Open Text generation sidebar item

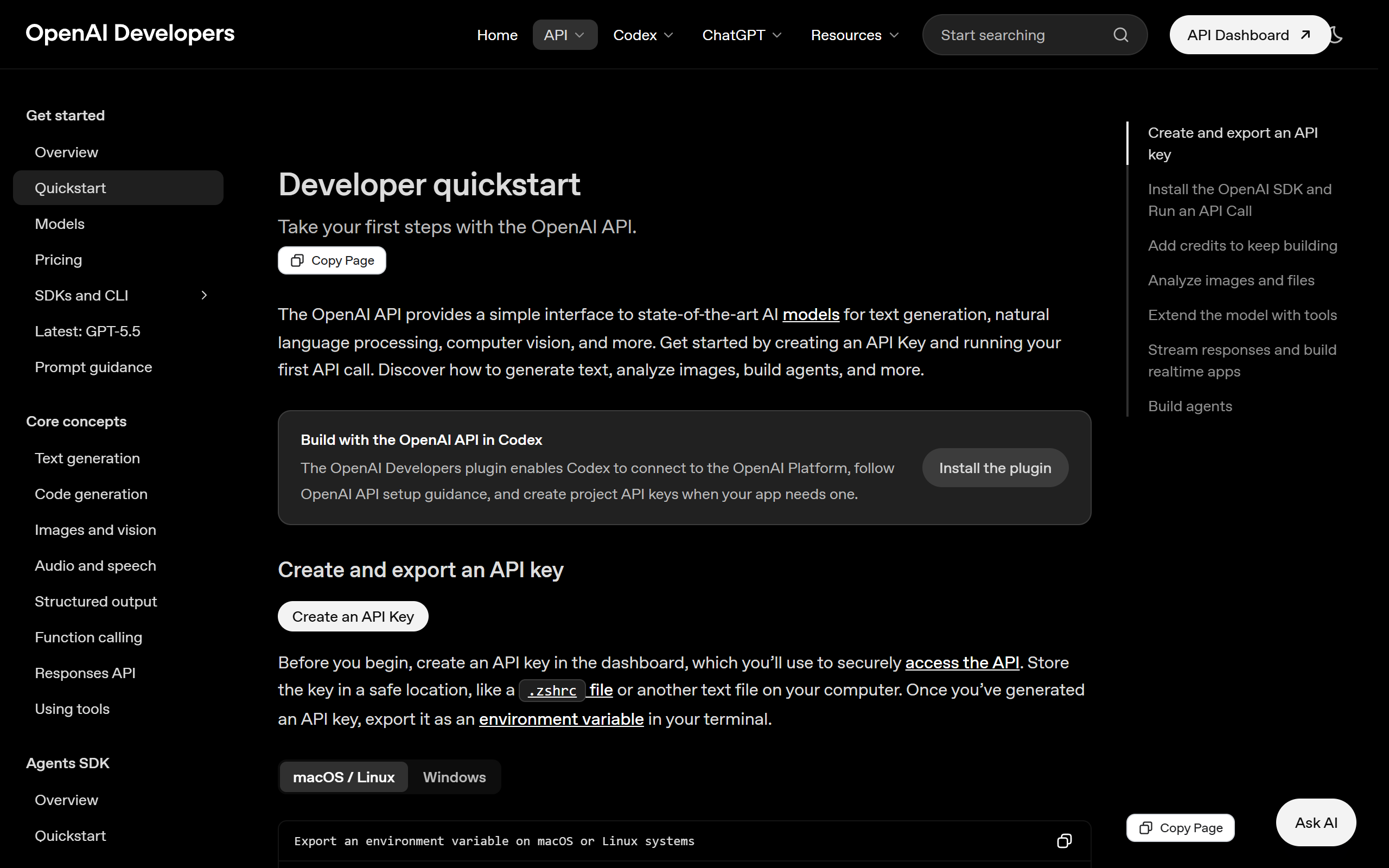pos(118,458)
